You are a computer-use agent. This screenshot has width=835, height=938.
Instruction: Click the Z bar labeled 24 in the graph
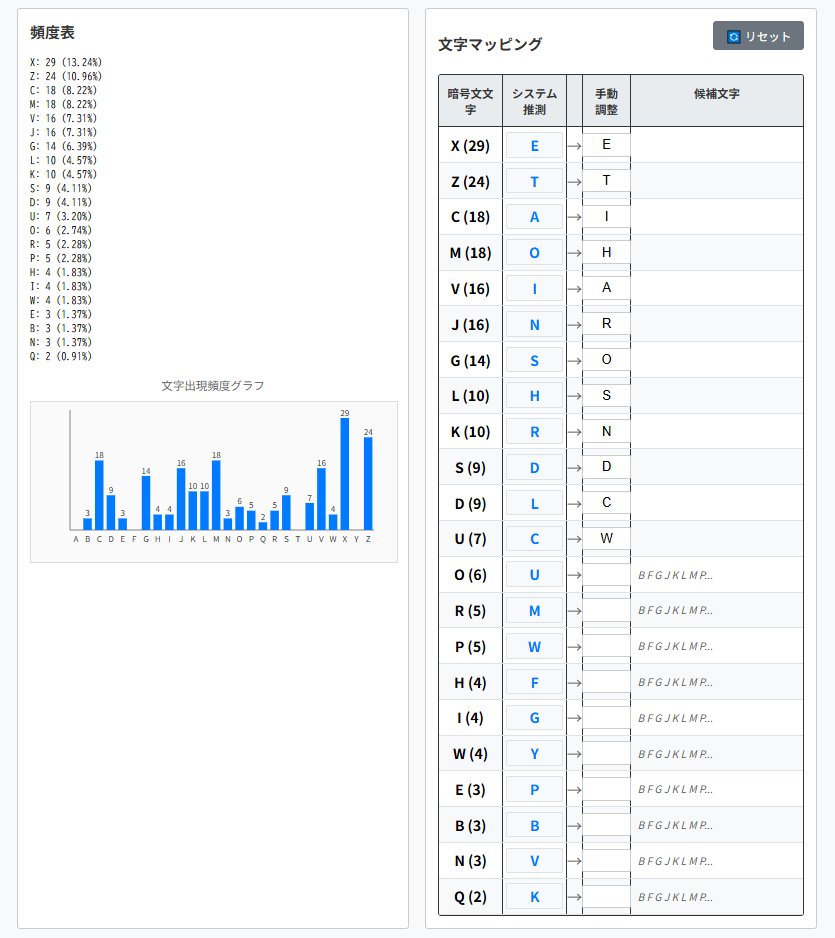pos(368,483)
